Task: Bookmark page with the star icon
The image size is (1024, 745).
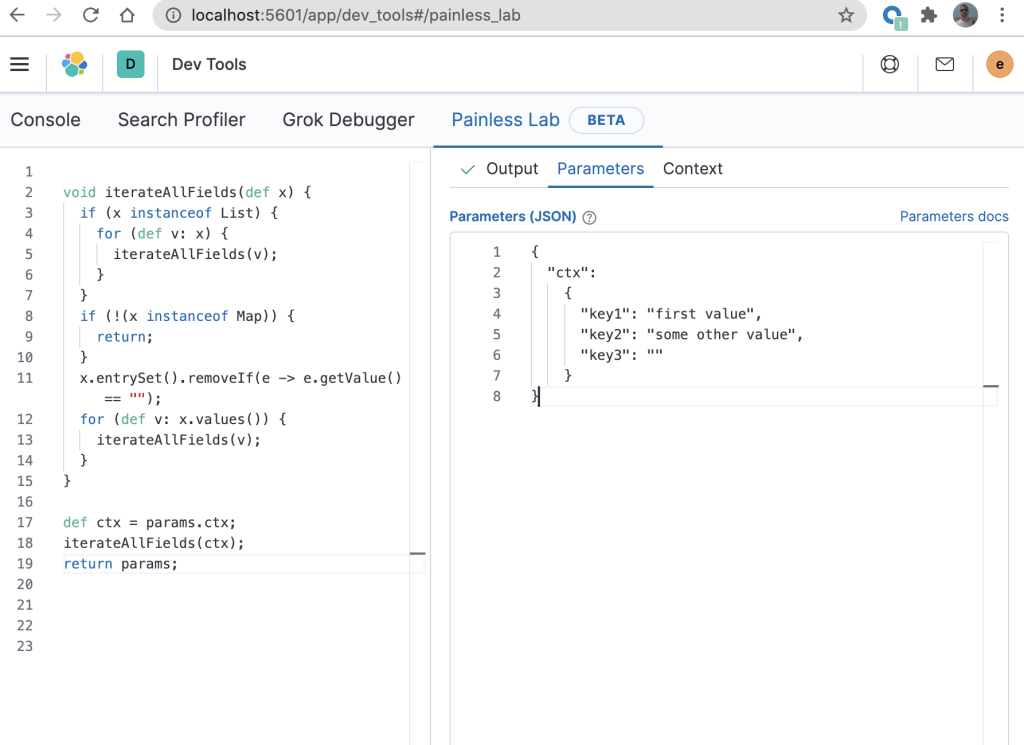Action: click(846, 15)
